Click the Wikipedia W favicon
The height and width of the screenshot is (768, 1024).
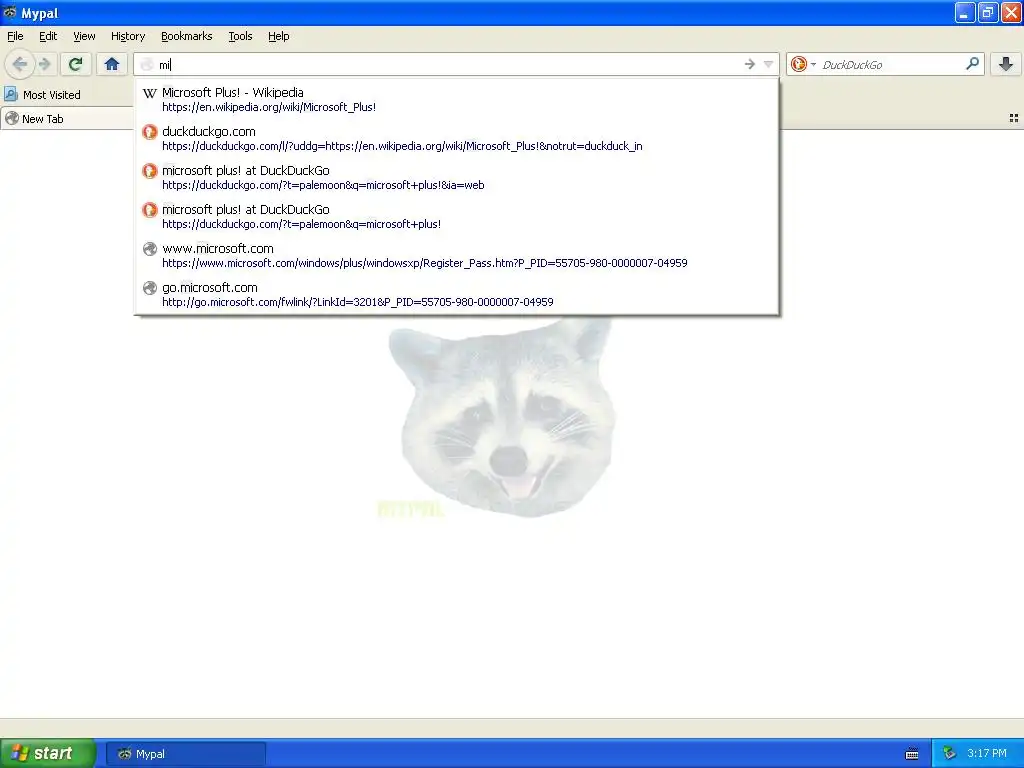(x=150, y=93)
